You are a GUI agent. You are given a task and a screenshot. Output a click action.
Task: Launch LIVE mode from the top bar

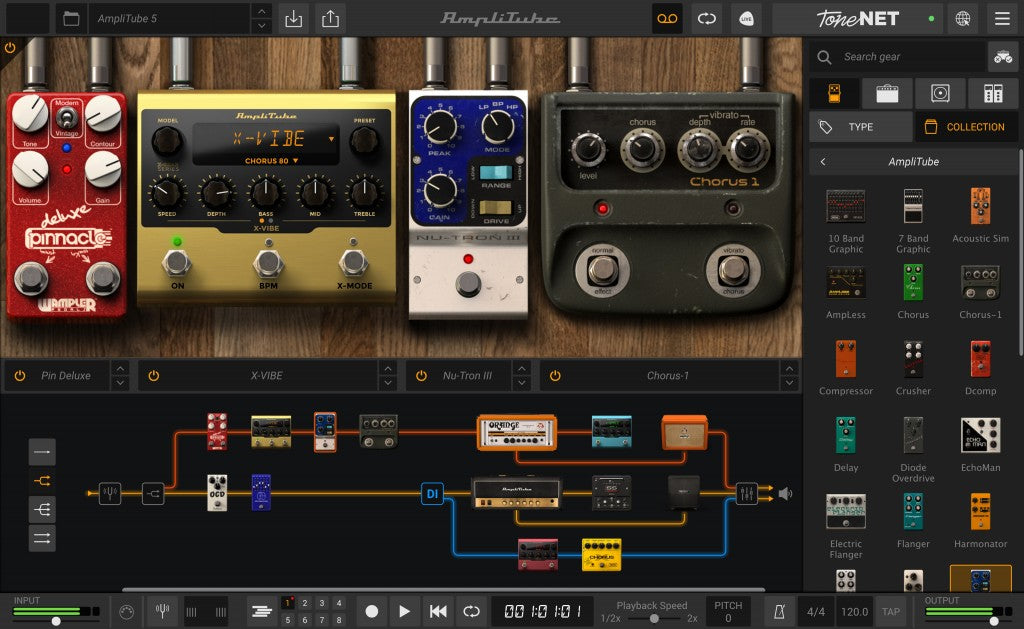746,19
